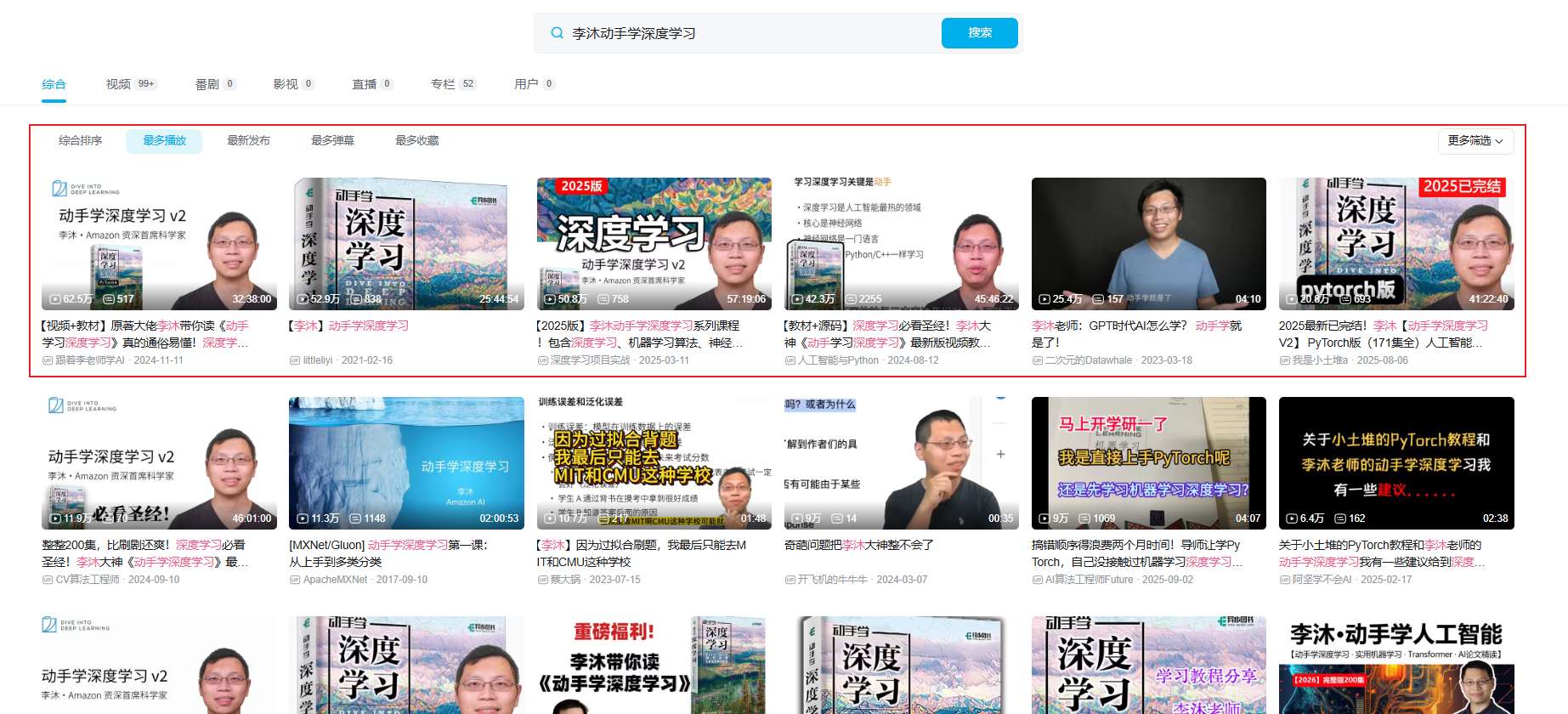Image resolution: width=1568 pixels, height=714 pixels.
Task: Sort results by 最多弹幕
Action: (x=332, y=141)
